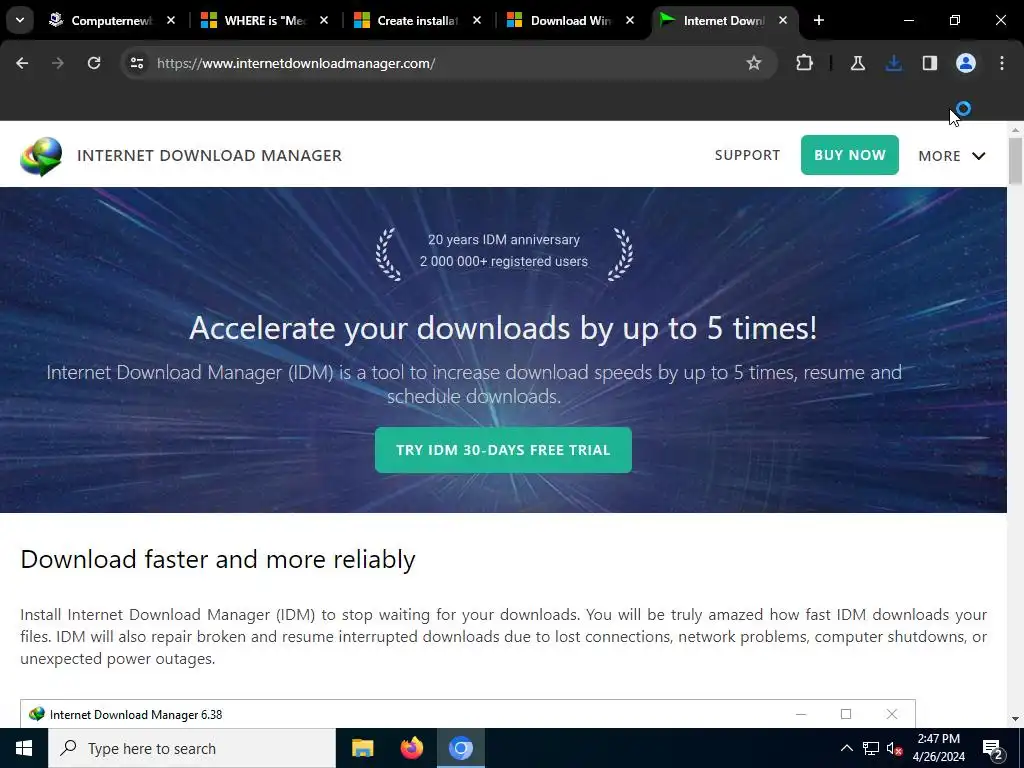
Task: Click the page vertical scrollbar thumb
Action: (x=1015, y=161)
